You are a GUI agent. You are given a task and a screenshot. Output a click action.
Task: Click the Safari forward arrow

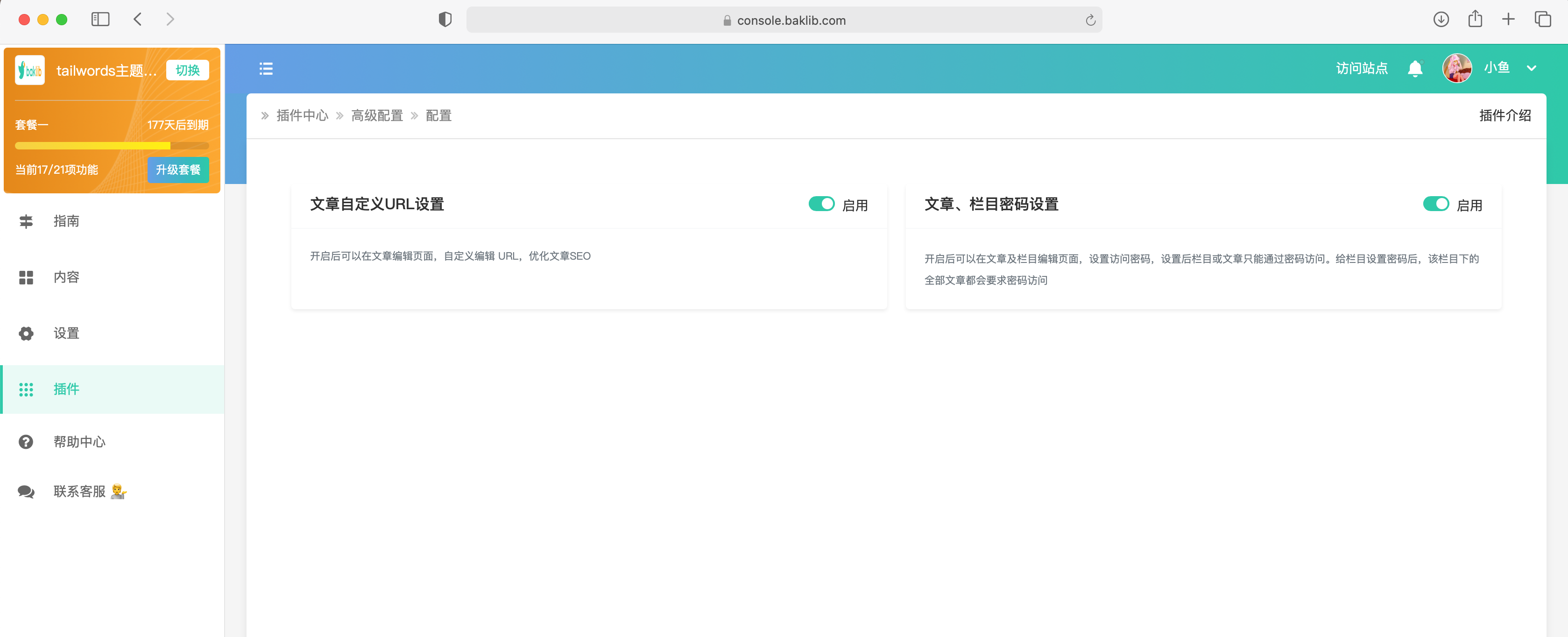(170, 20)
